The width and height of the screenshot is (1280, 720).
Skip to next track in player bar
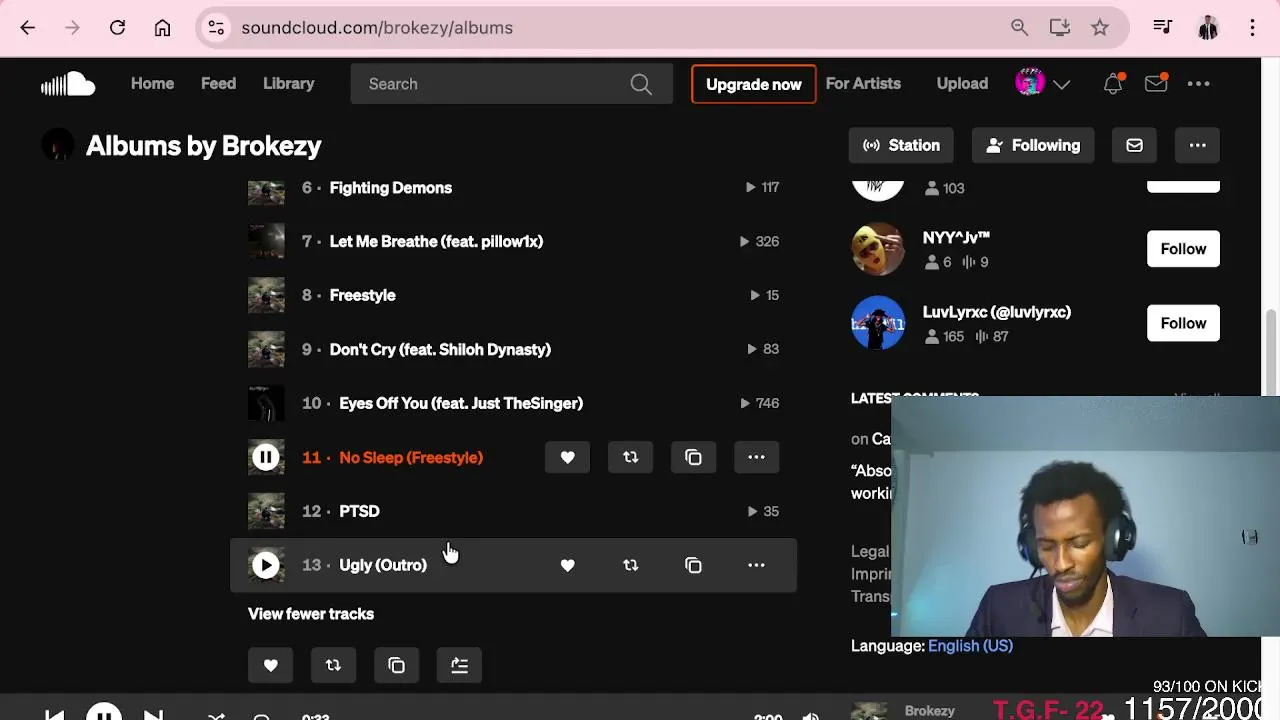coord(153,715)
